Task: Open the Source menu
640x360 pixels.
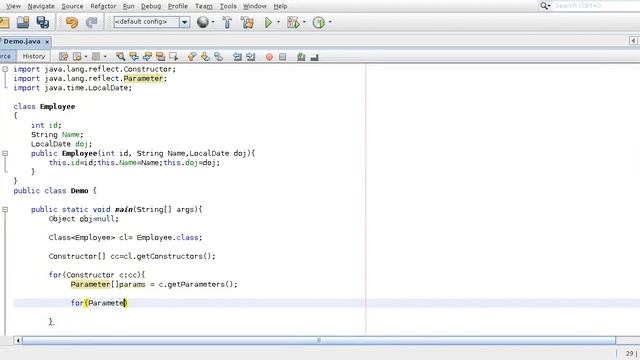Action: coord(72,6)
